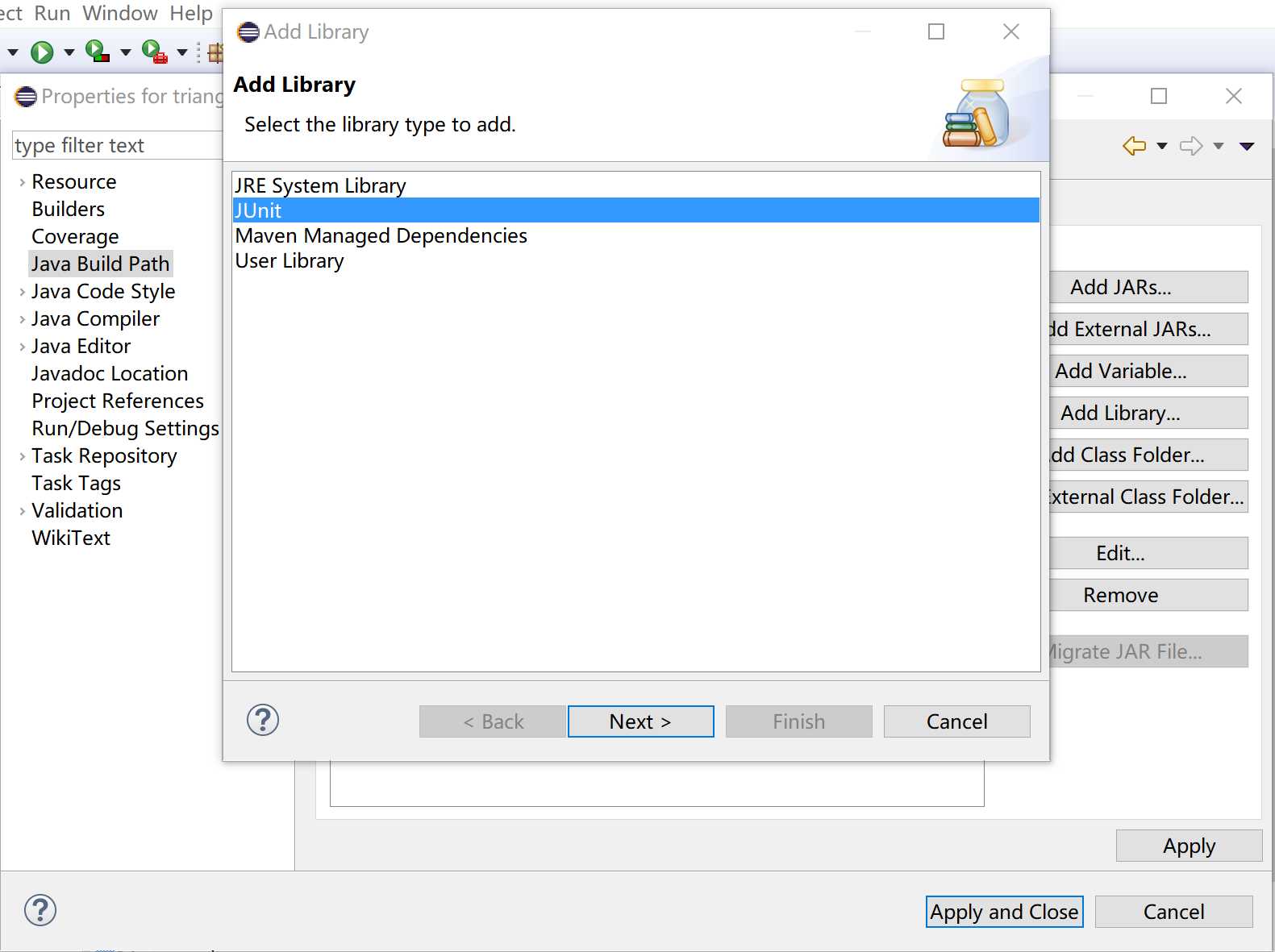Select JRE System Library in the list
The image size is (1275, 952).
[635, 185]
